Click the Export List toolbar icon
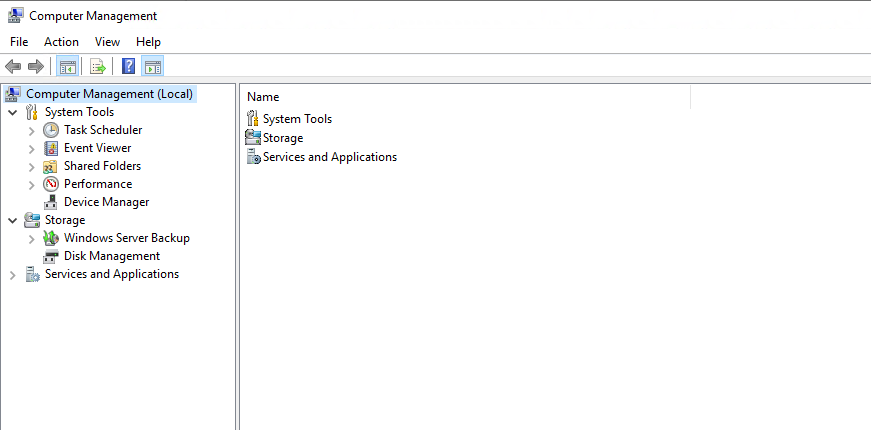Viewport: 871px width, 430px height. 98,67
